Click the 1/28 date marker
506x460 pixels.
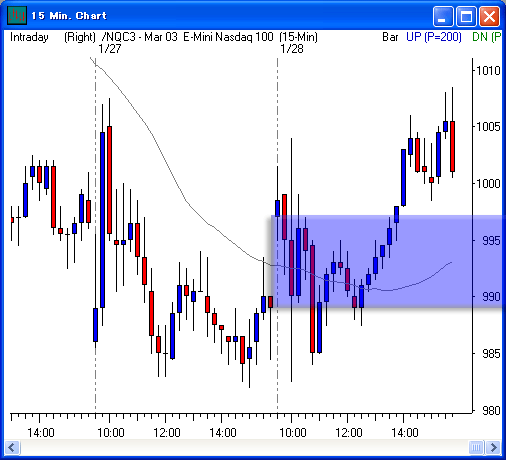(292, 49)
